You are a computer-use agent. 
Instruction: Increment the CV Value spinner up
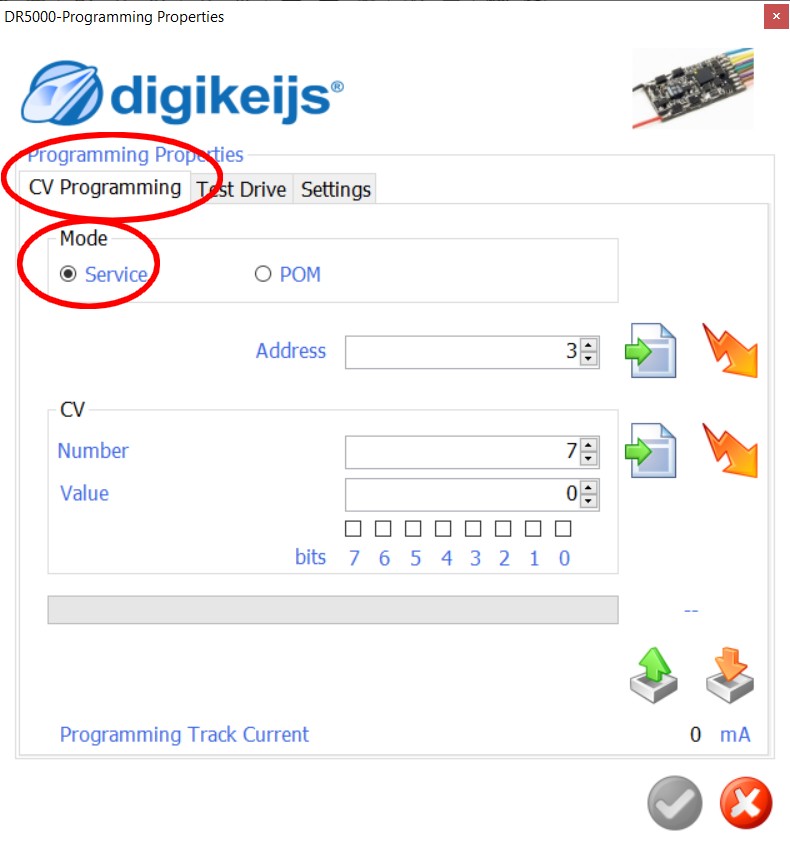[x=589, y=488]
